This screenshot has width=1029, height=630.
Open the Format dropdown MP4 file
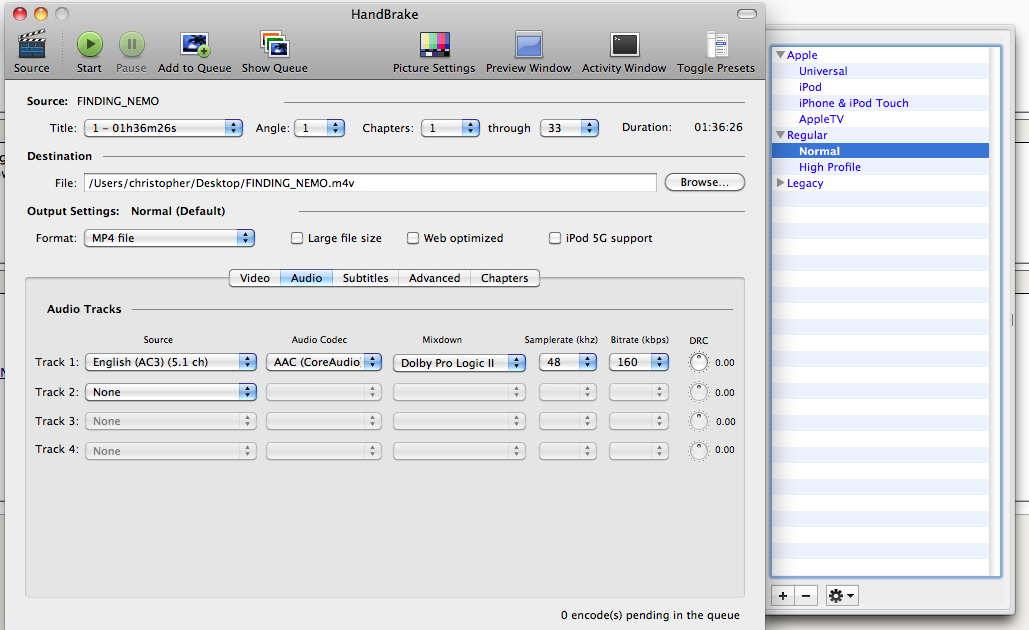pos(169,238)
